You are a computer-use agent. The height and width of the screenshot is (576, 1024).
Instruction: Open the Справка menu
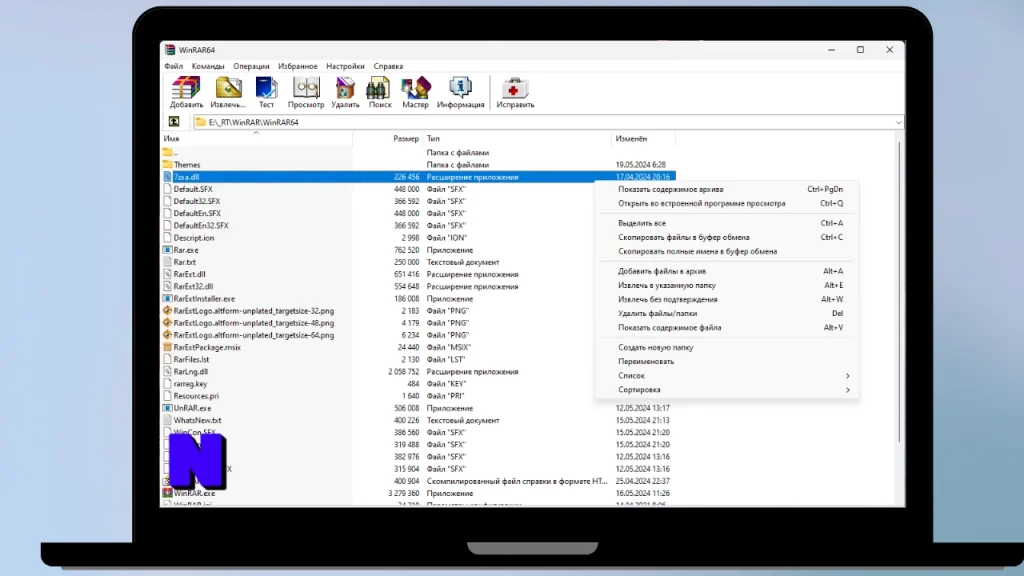(x=388, y=66)
